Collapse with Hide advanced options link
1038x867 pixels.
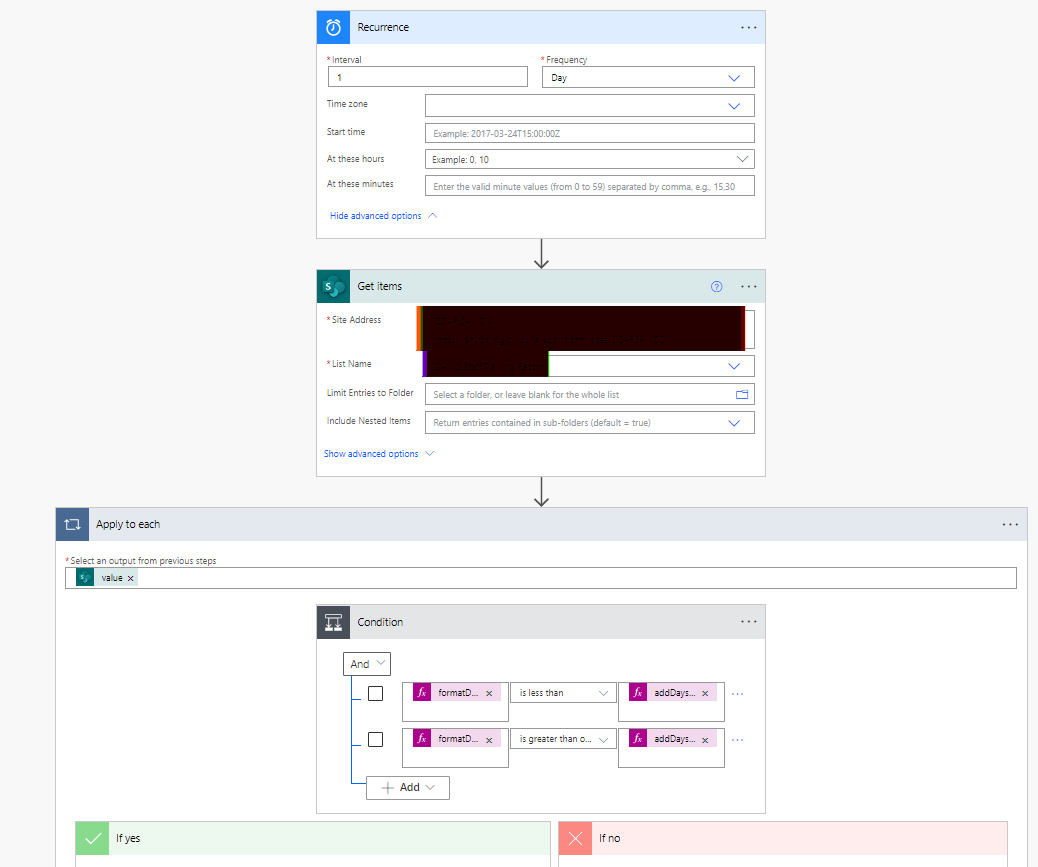(383, 216)
